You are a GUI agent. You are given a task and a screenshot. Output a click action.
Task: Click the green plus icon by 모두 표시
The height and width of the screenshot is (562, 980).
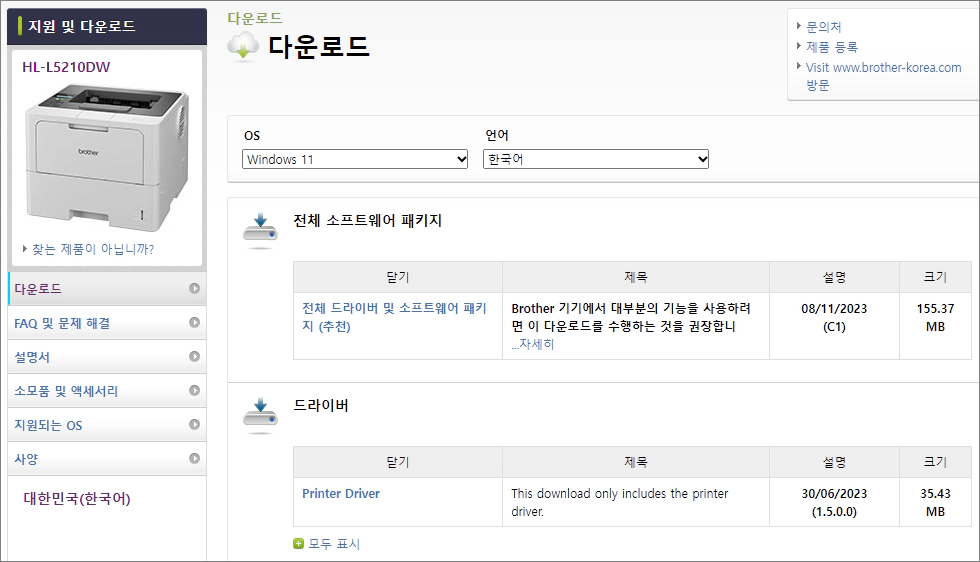[x=298, y=543]
